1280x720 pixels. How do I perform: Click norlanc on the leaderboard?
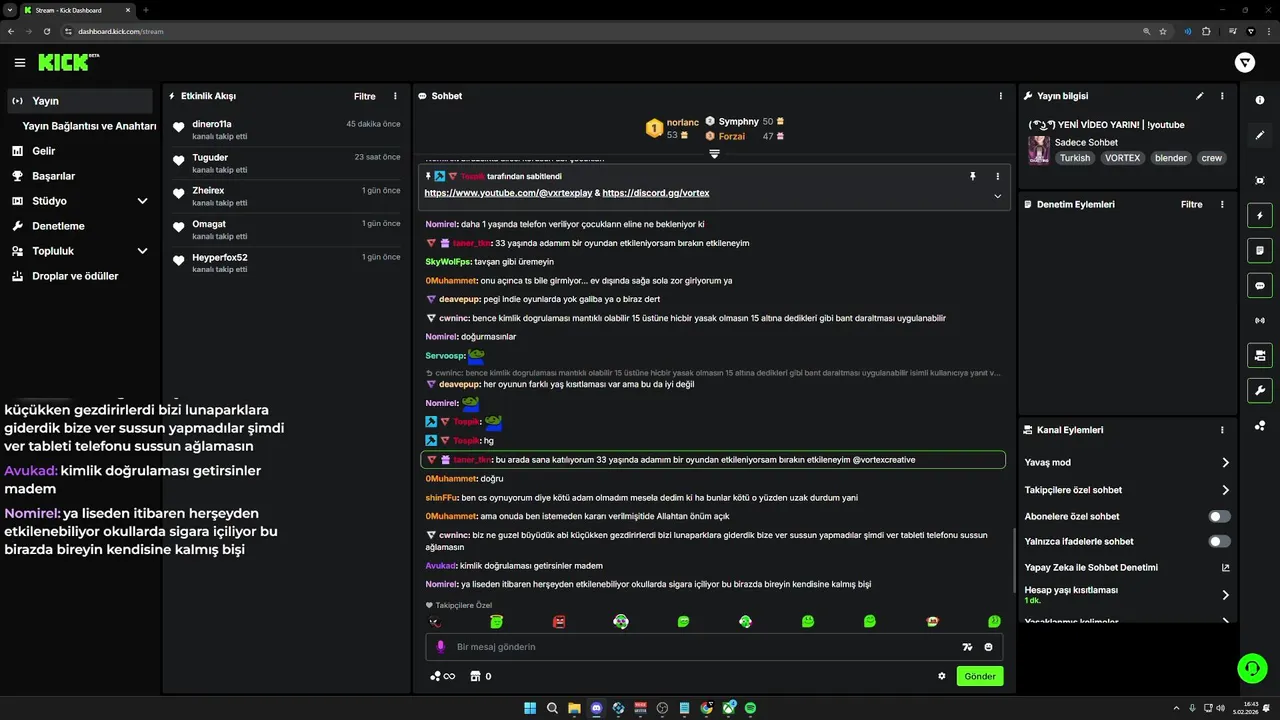[683, 122]
